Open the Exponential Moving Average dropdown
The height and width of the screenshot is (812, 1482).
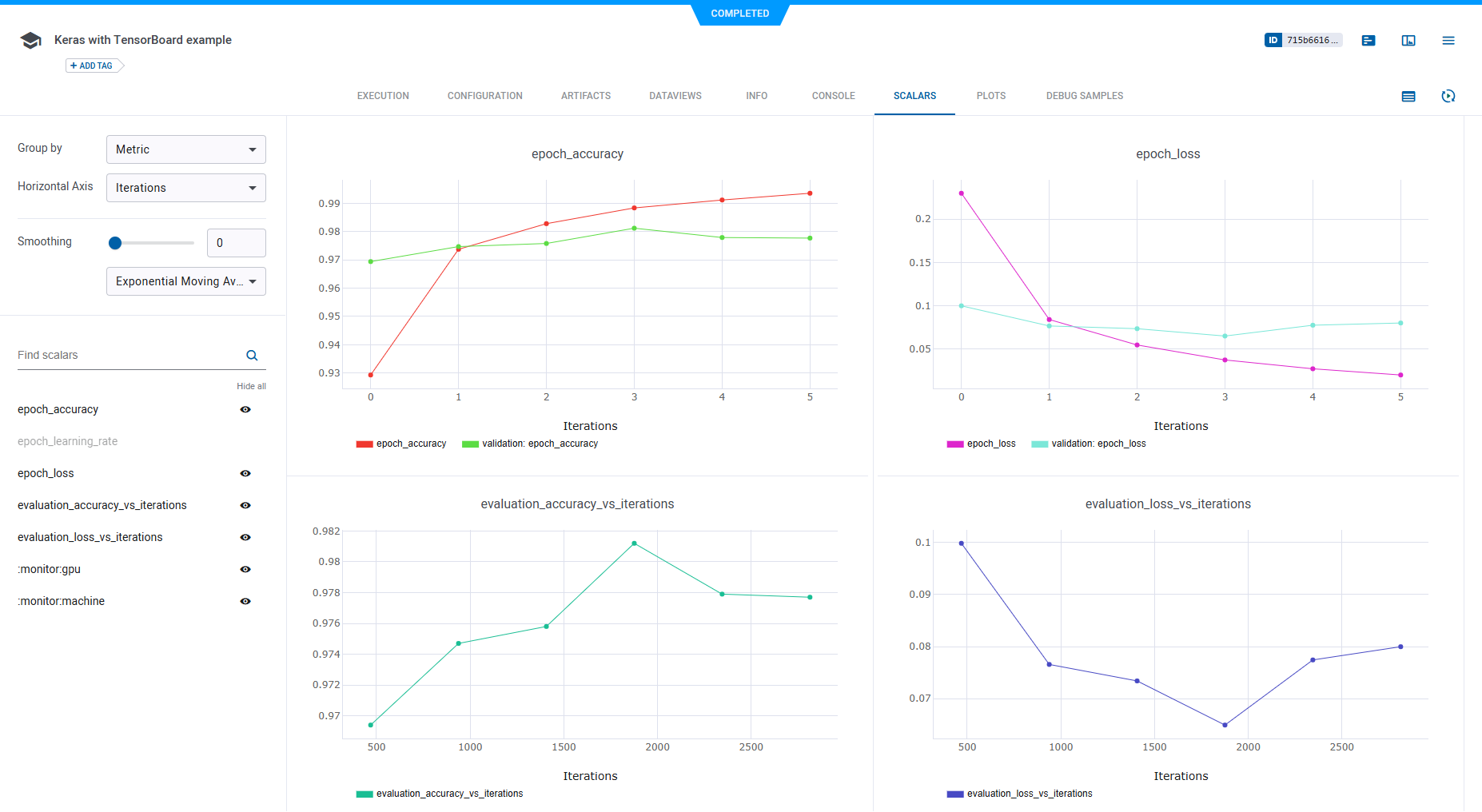185,281
